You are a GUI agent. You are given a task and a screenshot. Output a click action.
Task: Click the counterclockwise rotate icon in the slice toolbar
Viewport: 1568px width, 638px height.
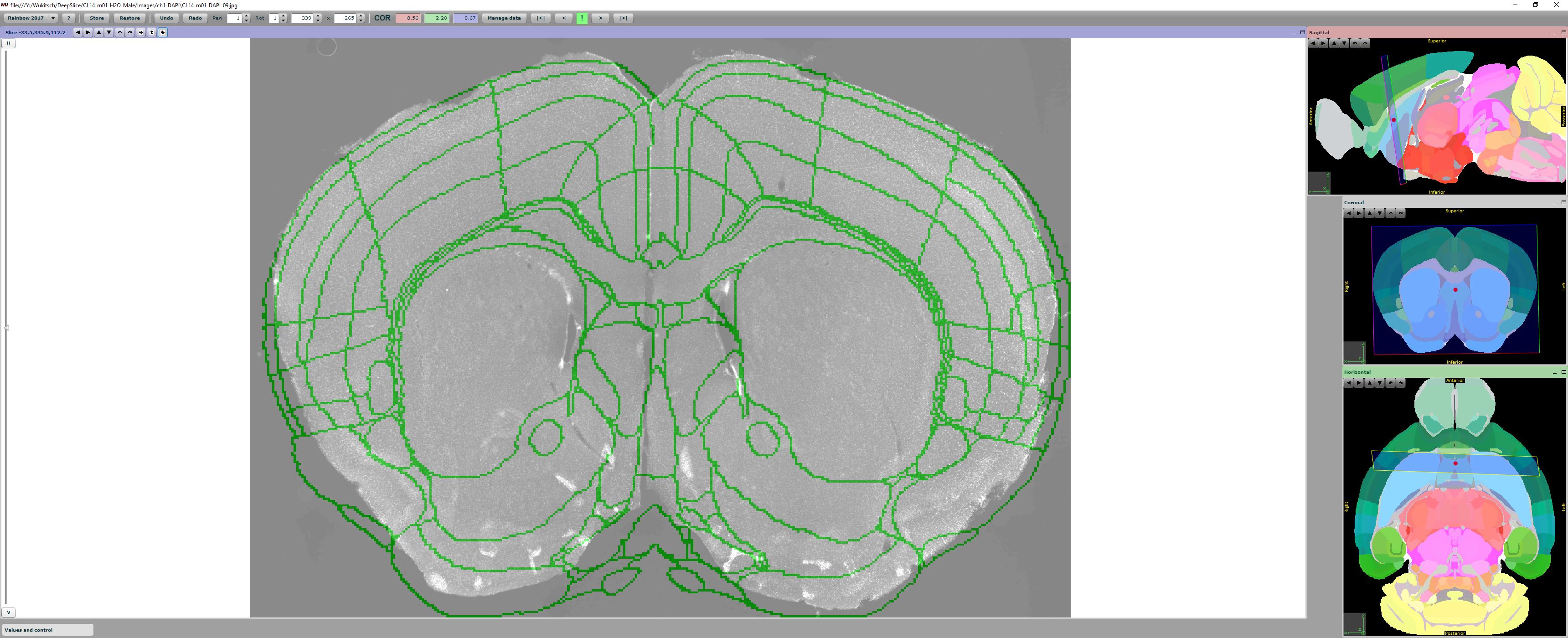[x=120, y=32]
